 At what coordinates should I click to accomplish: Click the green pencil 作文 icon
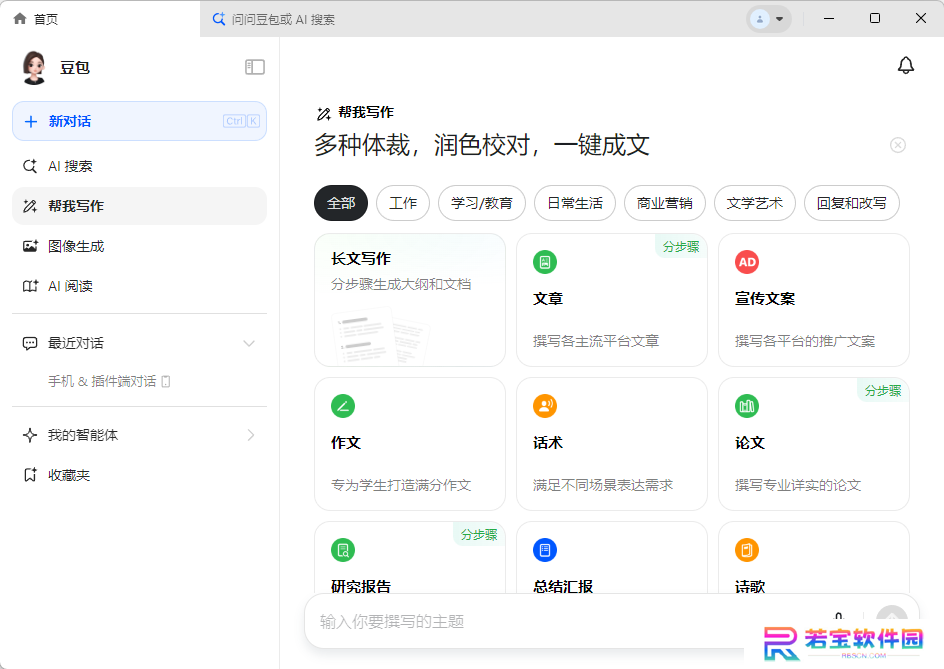click(x=343, y=406)
